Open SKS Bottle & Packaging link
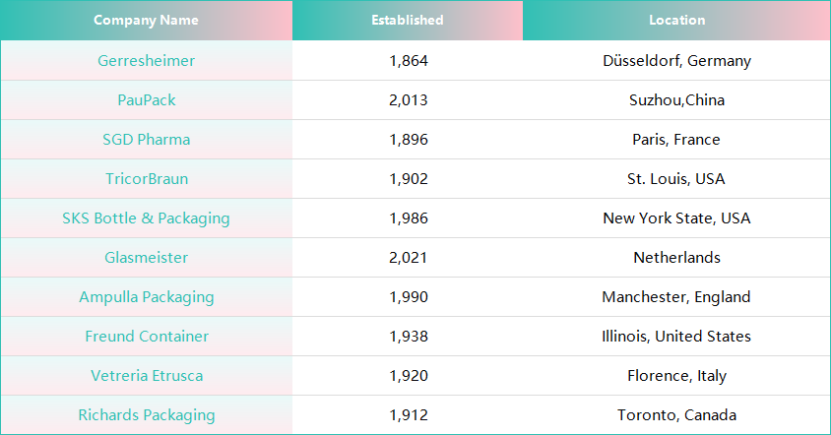Image resolution: width=831 pixels, height=435 pixels. click(146, 218)
